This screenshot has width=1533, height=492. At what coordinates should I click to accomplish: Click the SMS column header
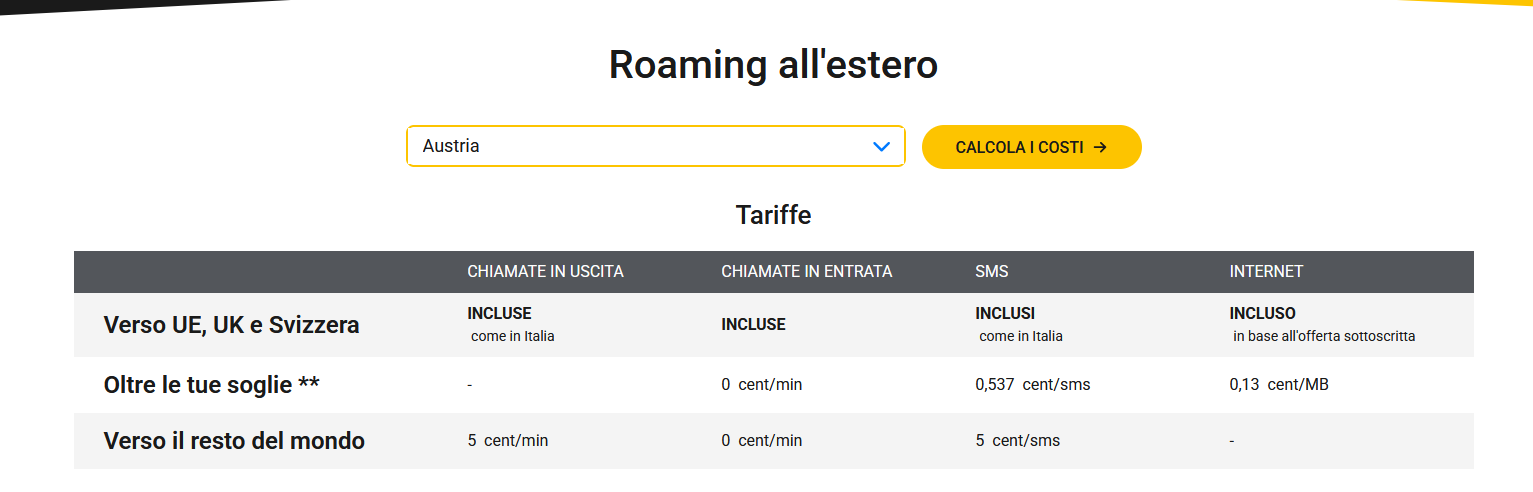coord(992,272)
